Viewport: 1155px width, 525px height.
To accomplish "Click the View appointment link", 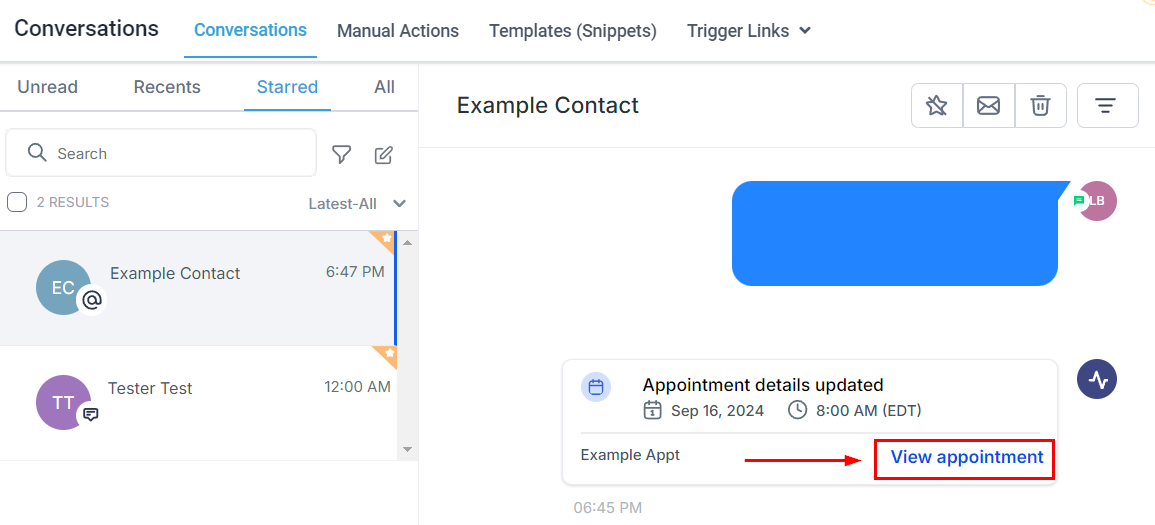I will pyautogui.click(x=966, y=457).
